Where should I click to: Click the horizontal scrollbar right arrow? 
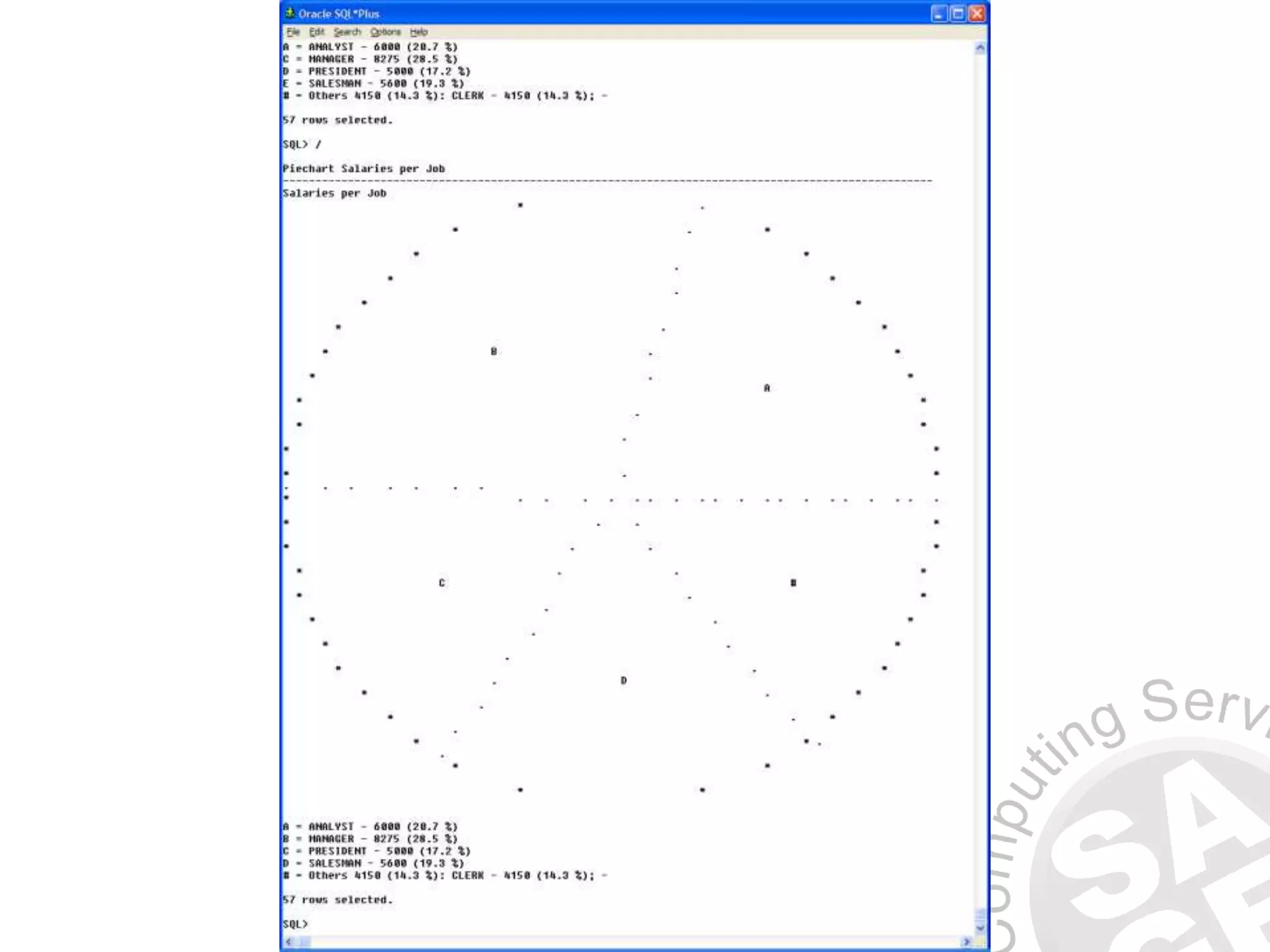[x=966, y=942]
